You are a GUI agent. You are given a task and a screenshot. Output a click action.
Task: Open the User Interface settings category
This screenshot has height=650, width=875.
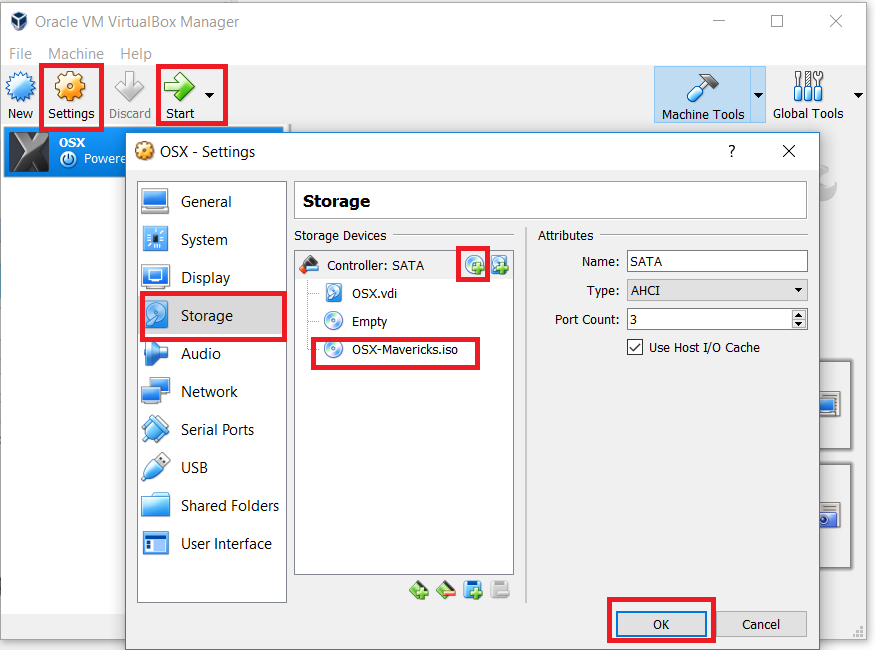212,543
